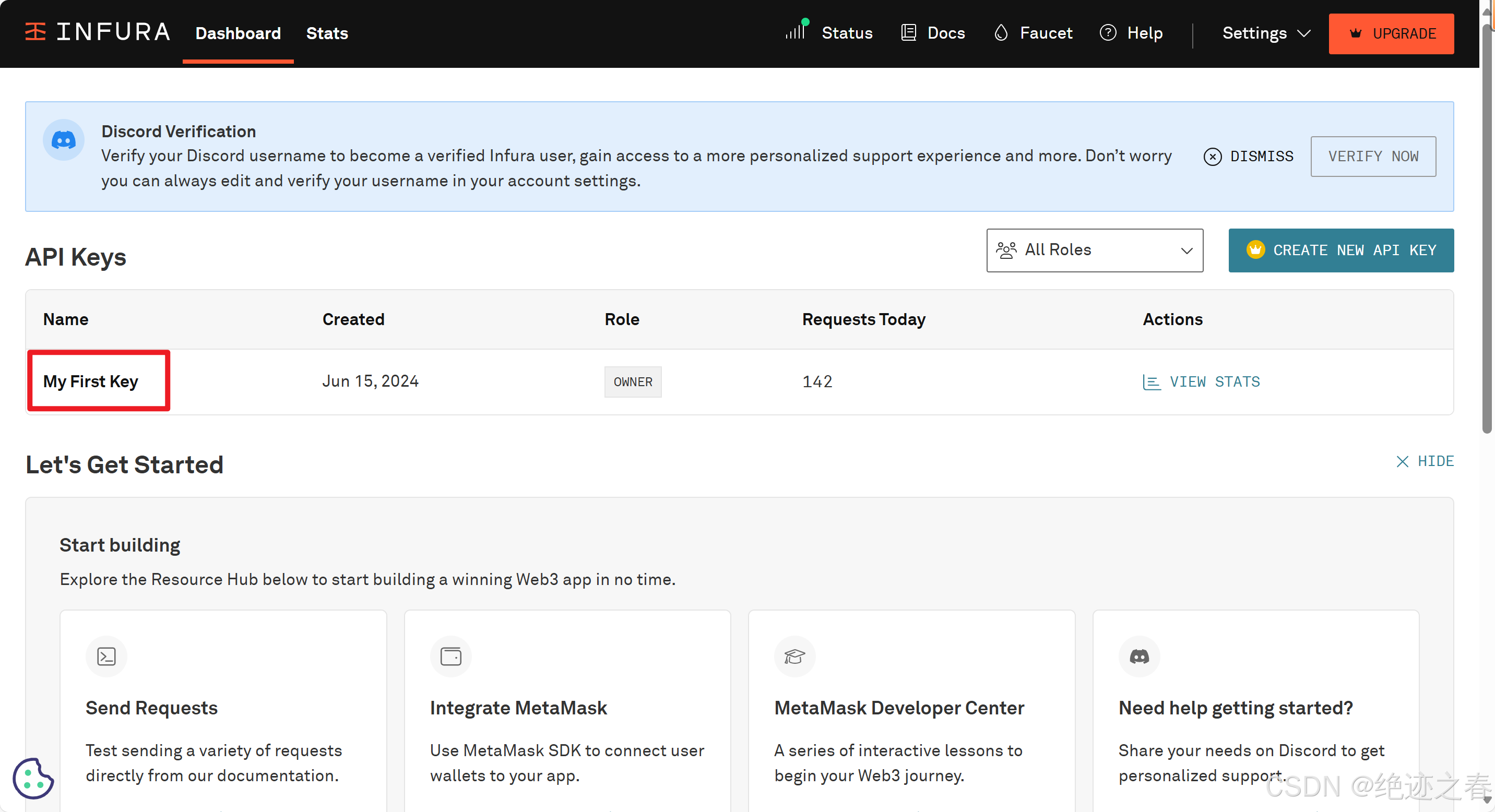Open the Docs link
The width and height of the screenshot is (1495, 812).
click(x=946, y=33)
